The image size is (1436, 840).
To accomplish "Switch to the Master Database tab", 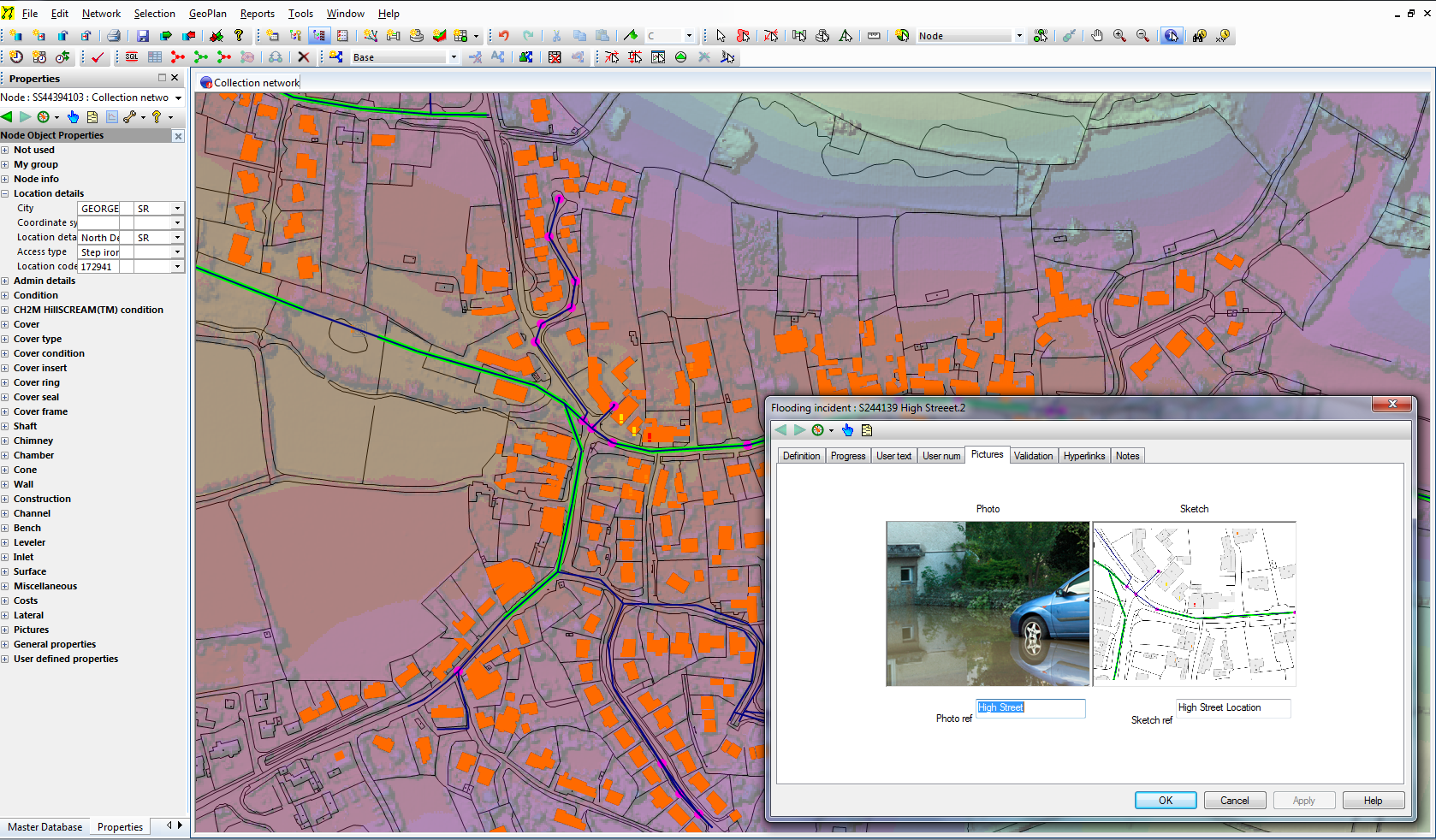I will coord(45,827).
